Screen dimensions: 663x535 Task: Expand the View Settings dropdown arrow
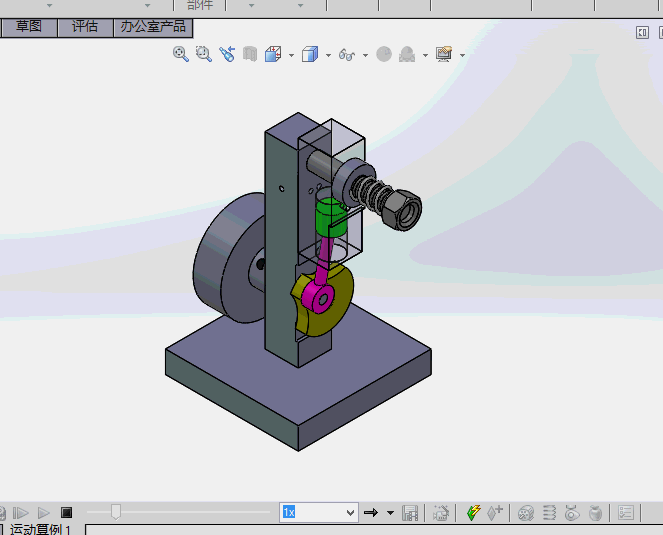pyautogui.click(x=462, y=55)
